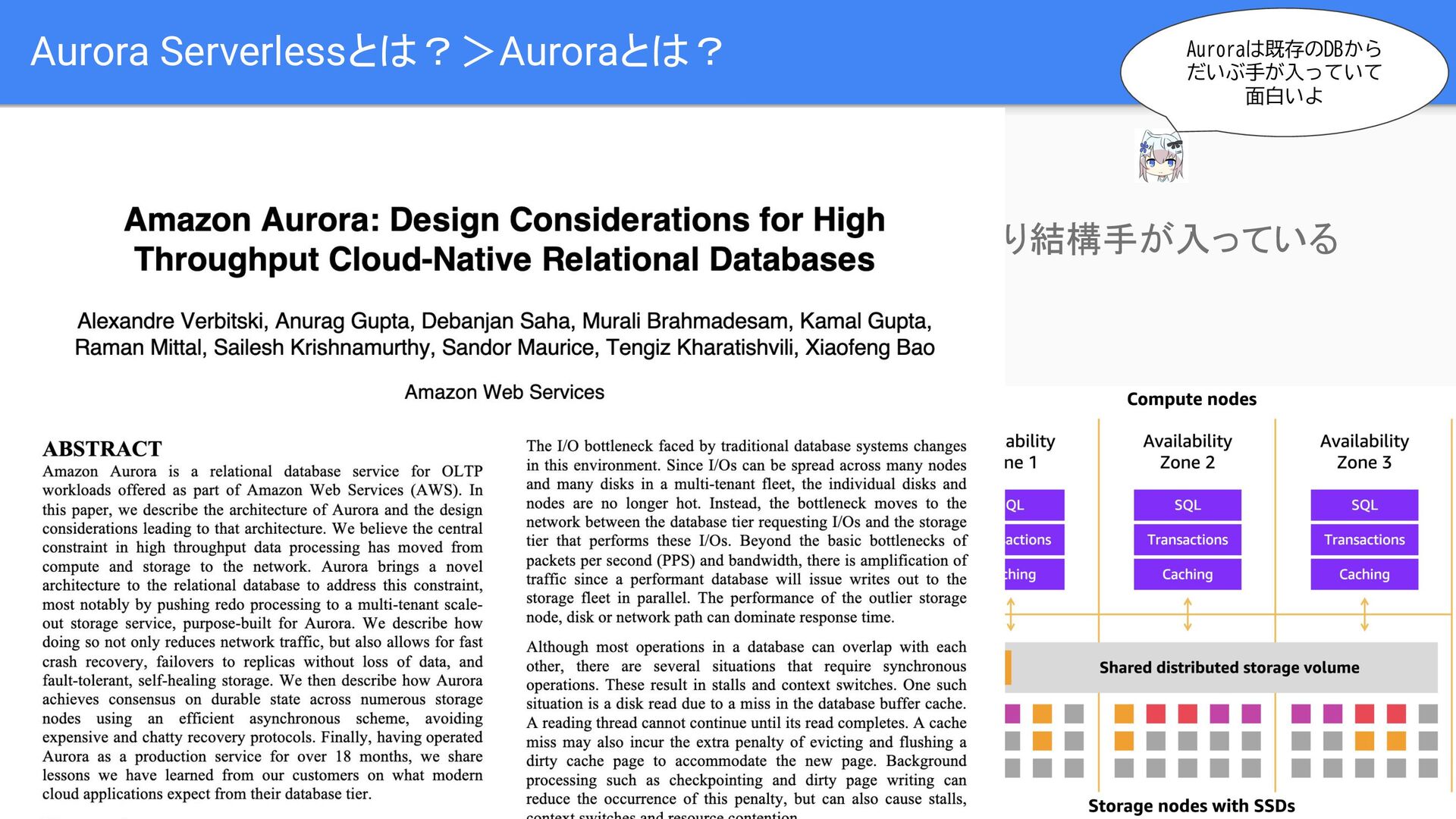
Task: Click the Caching block in Availability Zone 3
Action: [1363, 575]
